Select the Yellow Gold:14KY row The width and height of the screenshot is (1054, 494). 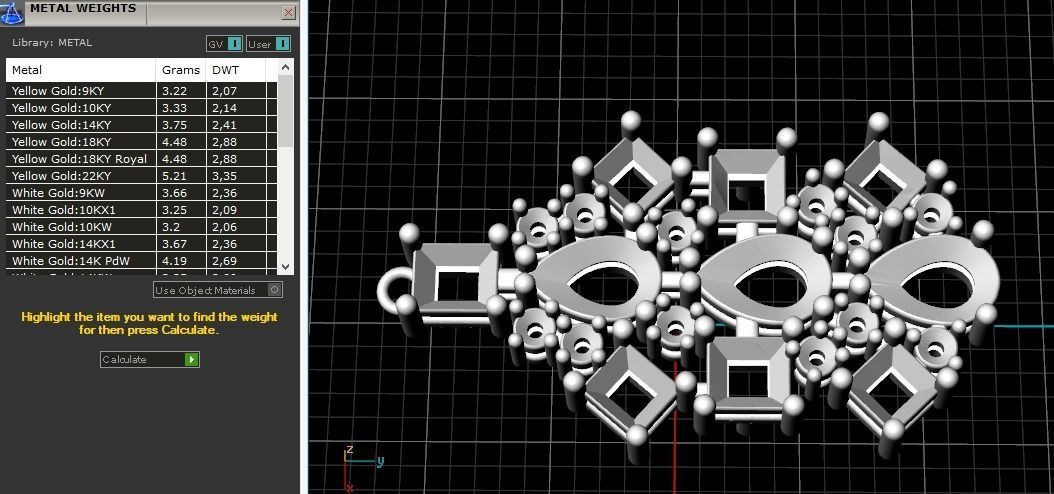pos(141,124)
